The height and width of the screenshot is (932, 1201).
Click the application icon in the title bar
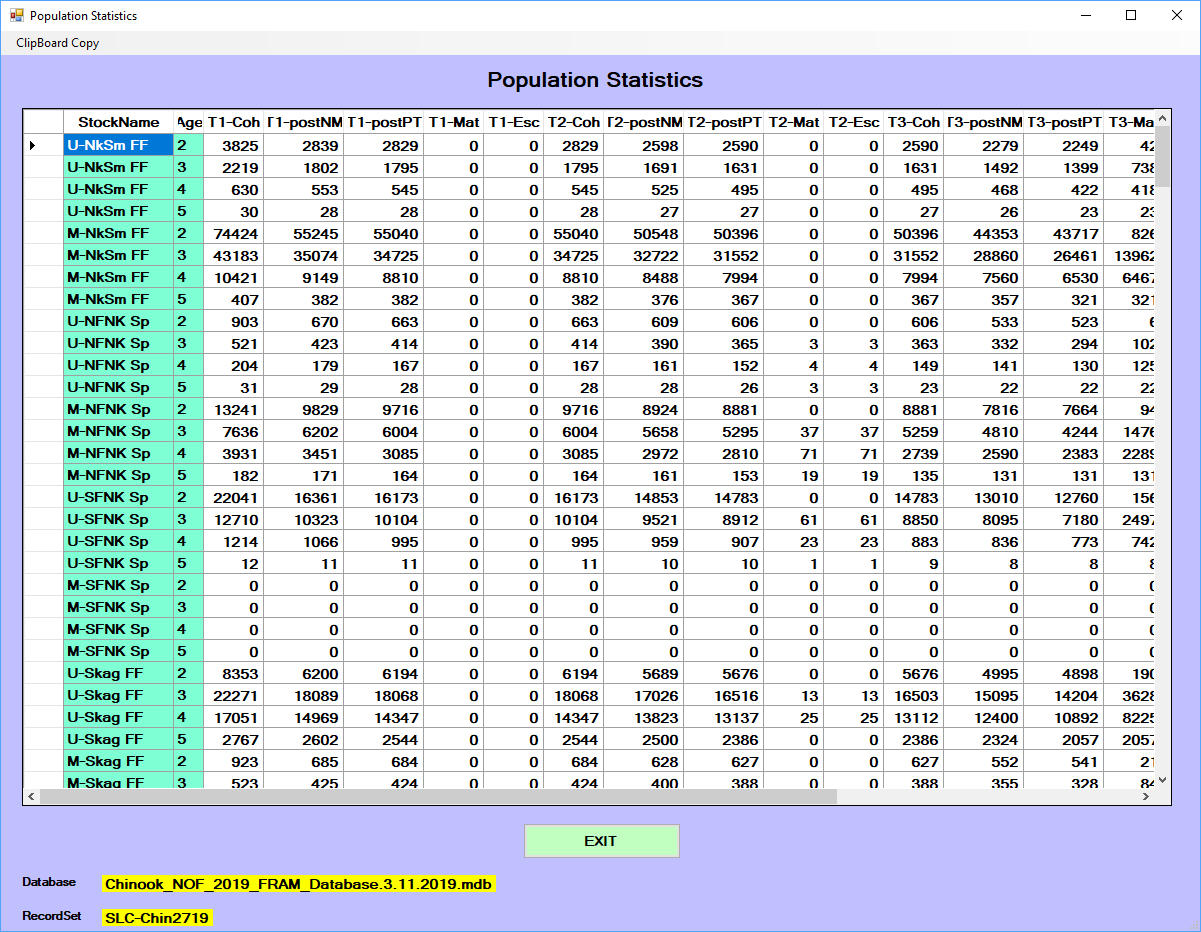click(16, 15)
